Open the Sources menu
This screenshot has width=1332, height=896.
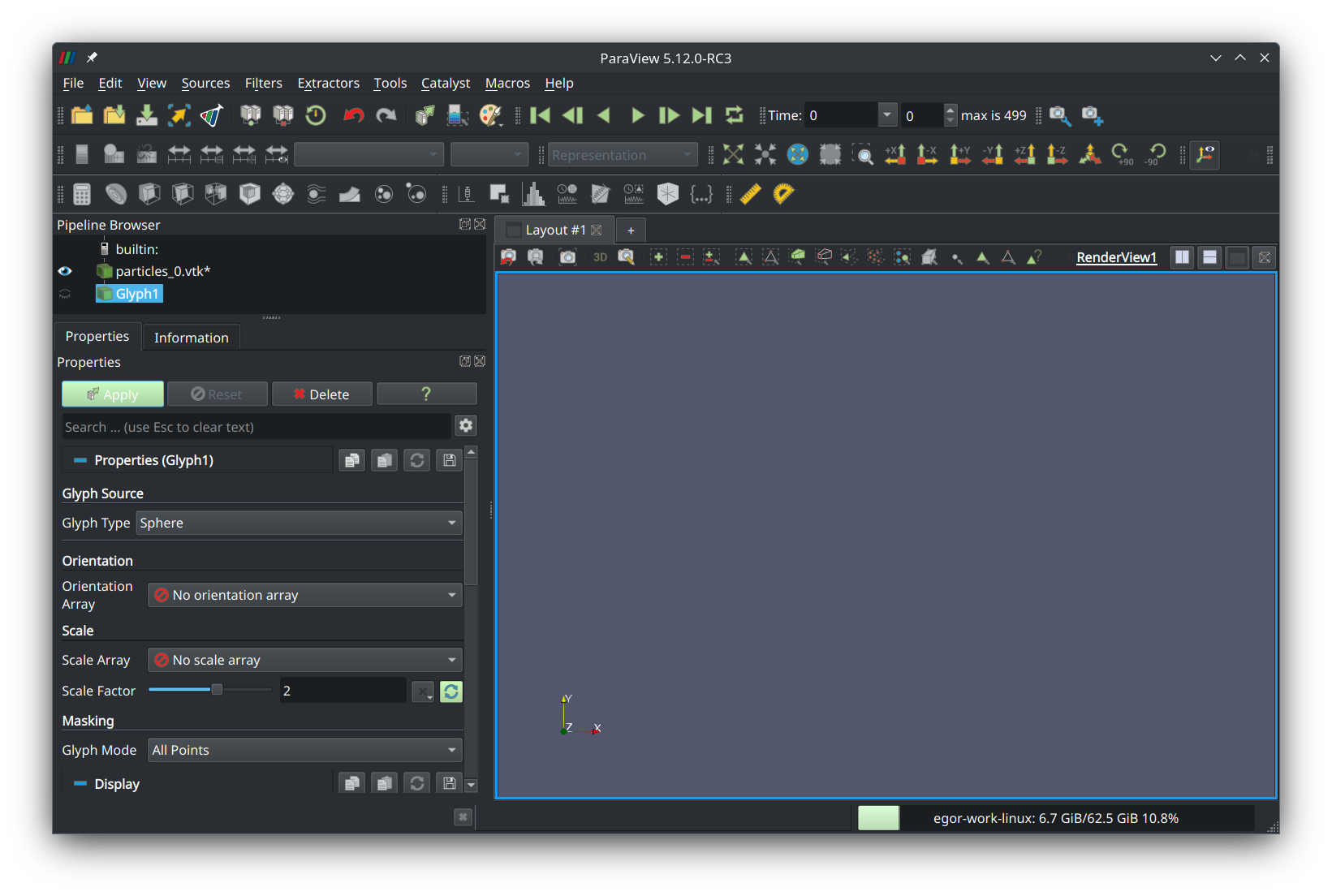point(205,83)
